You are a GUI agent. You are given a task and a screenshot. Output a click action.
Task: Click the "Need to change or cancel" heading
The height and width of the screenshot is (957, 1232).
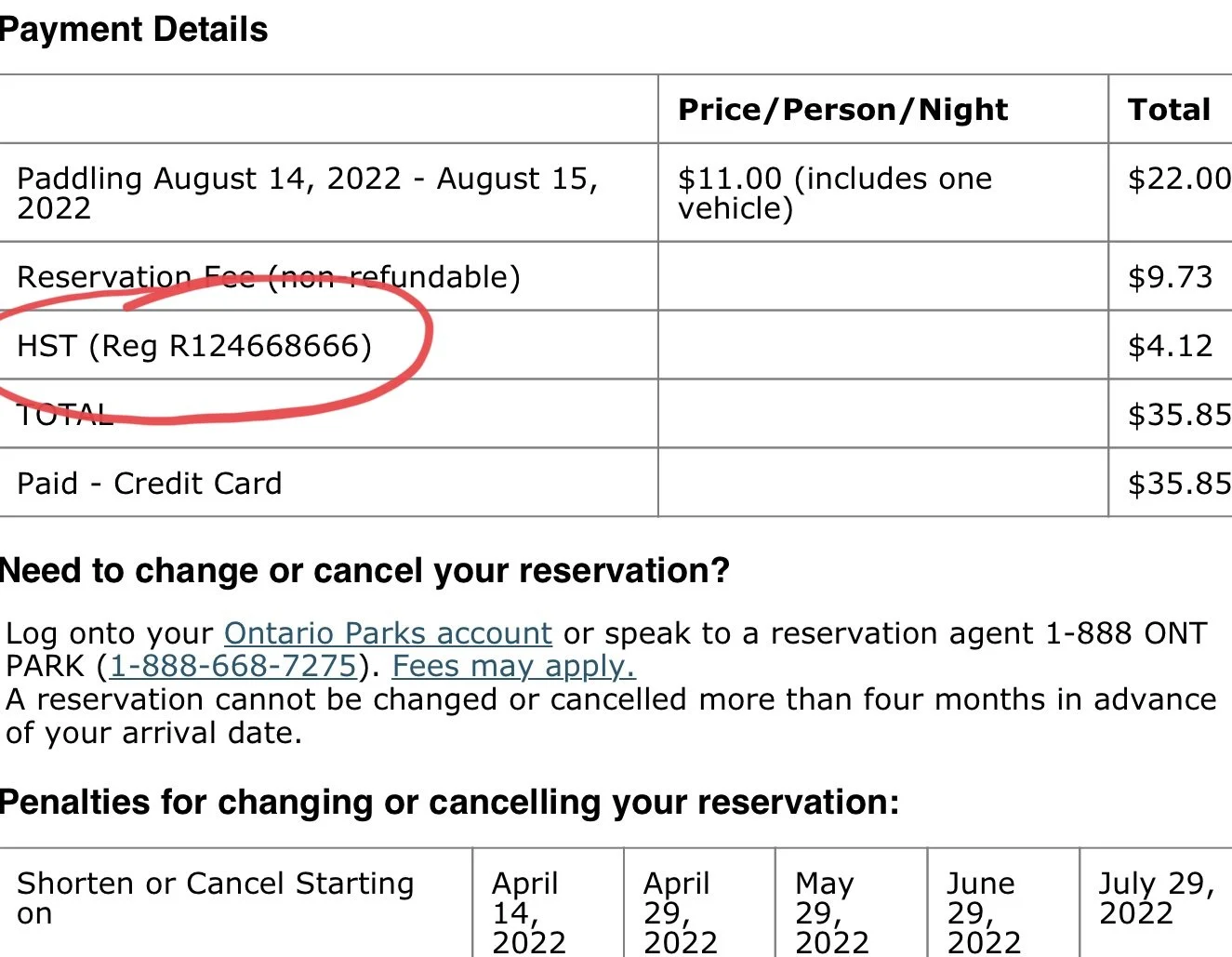364,570
